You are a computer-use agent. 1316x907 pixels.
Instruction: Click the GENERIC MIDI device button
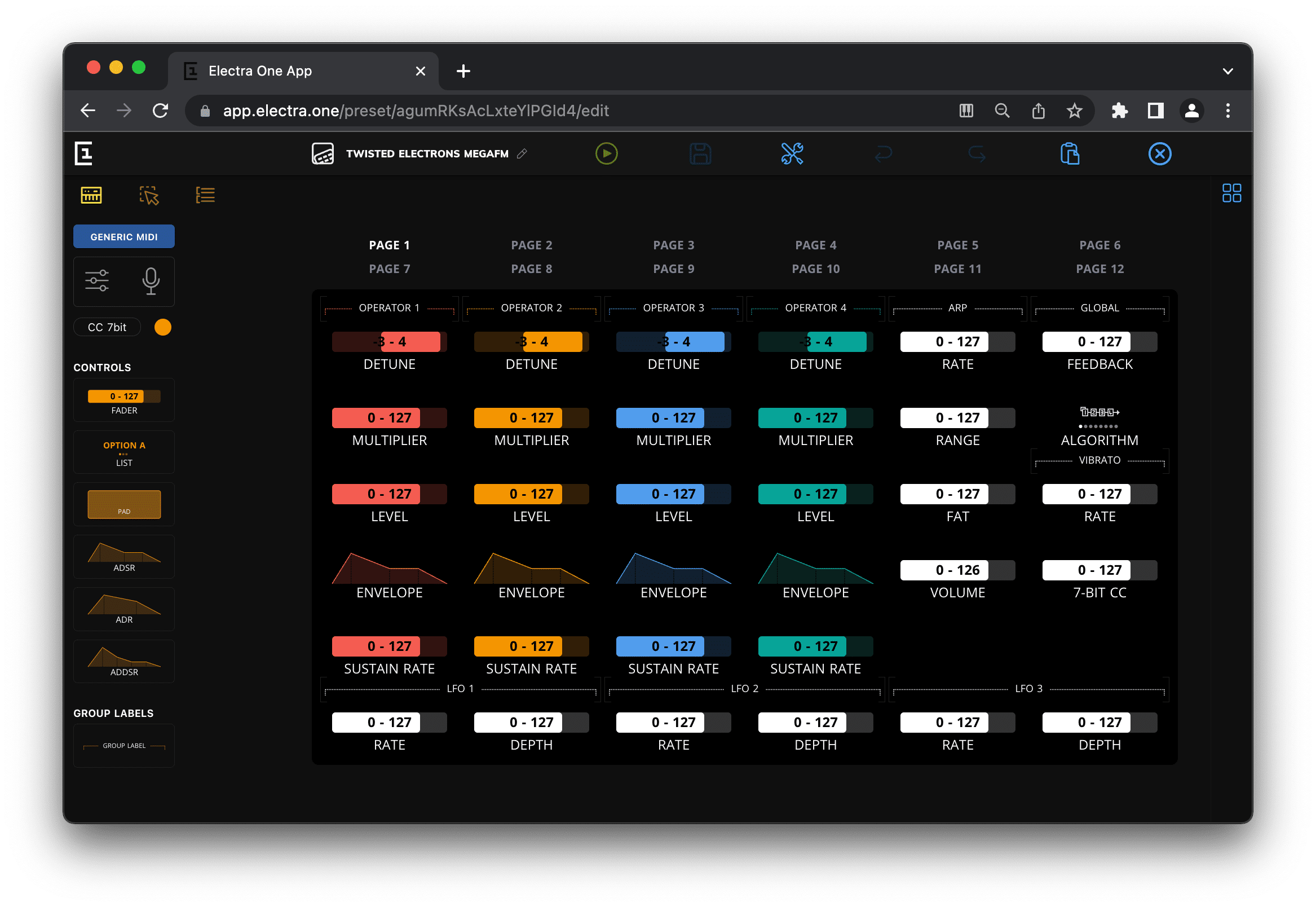[124, 236]
